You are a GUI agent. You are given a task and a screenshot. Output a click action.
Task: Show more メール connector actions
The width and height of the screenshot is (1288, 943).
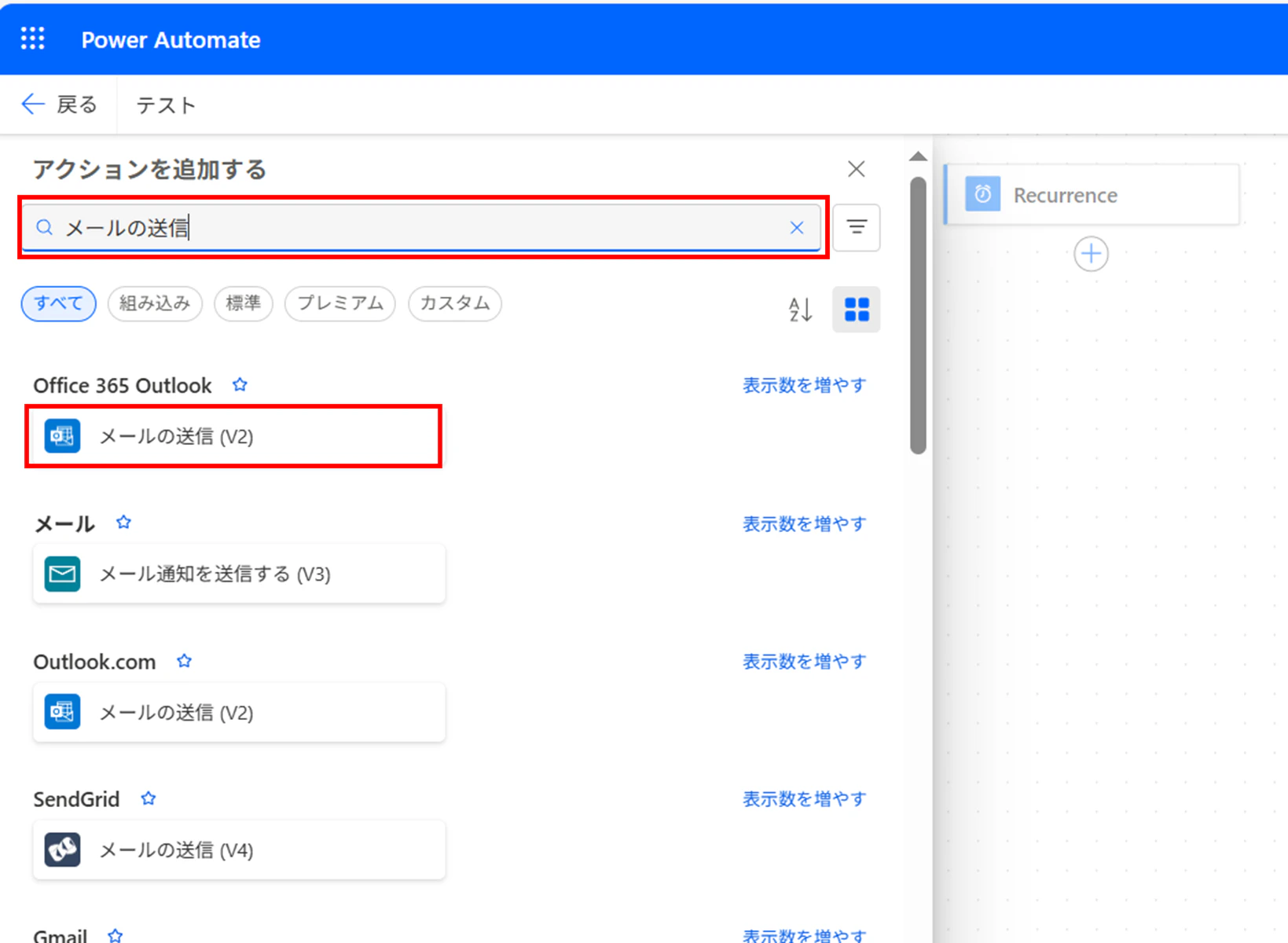(805, 523)
